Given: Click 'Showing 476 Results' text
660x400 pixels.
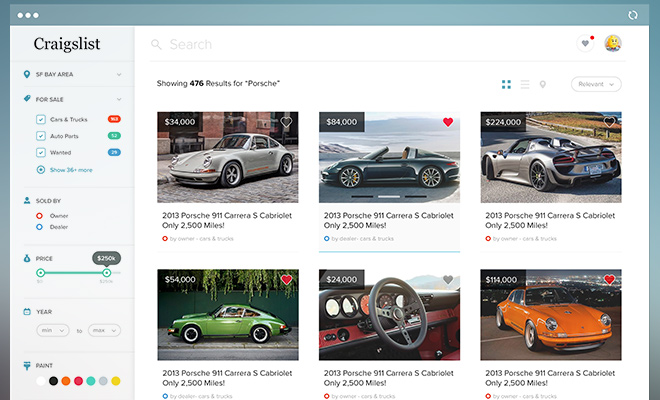Looking at the screenshot, I should (218, 83).
